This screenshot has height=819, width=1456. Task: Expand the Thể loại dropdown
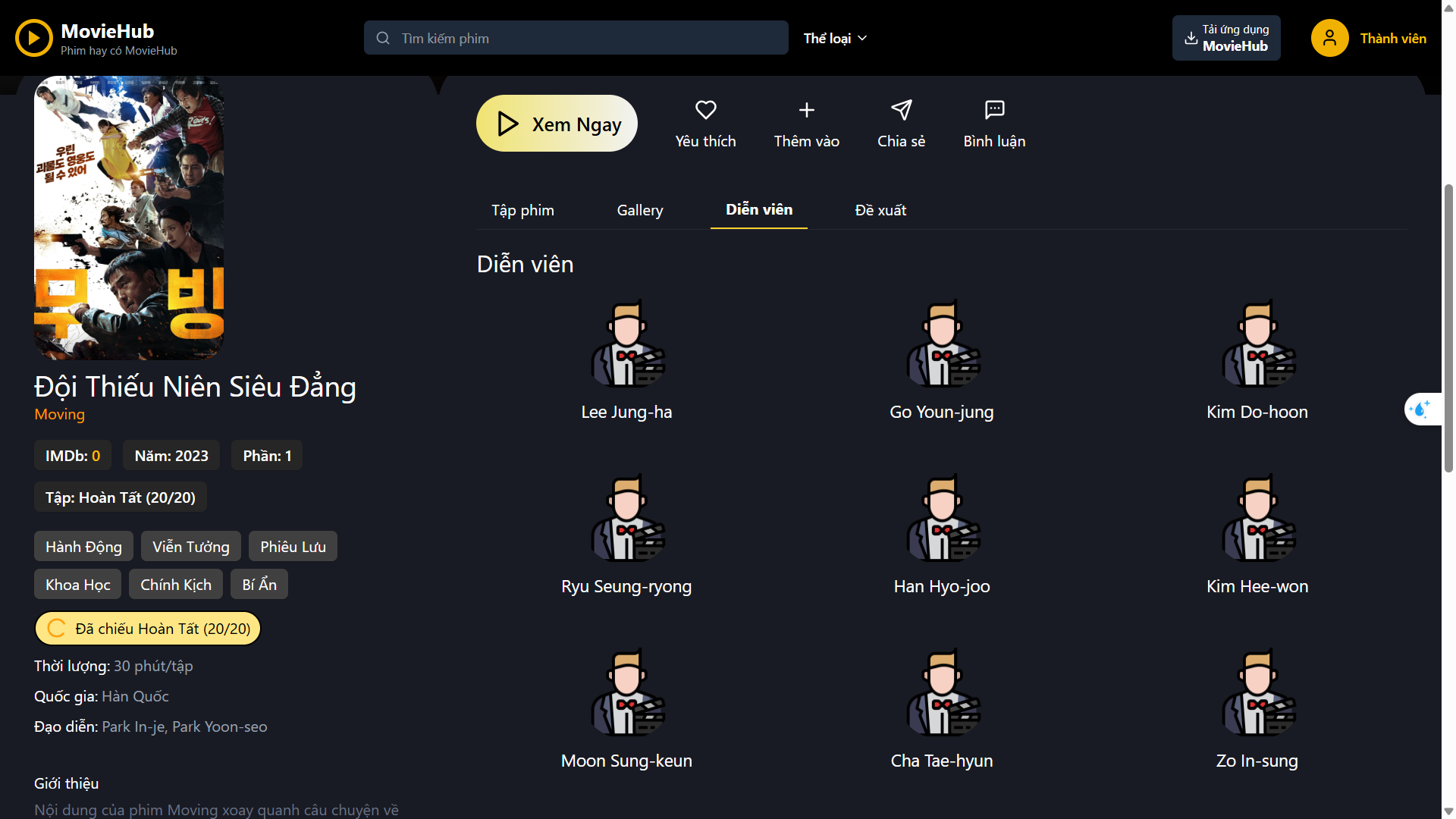(x=835, y=38)
